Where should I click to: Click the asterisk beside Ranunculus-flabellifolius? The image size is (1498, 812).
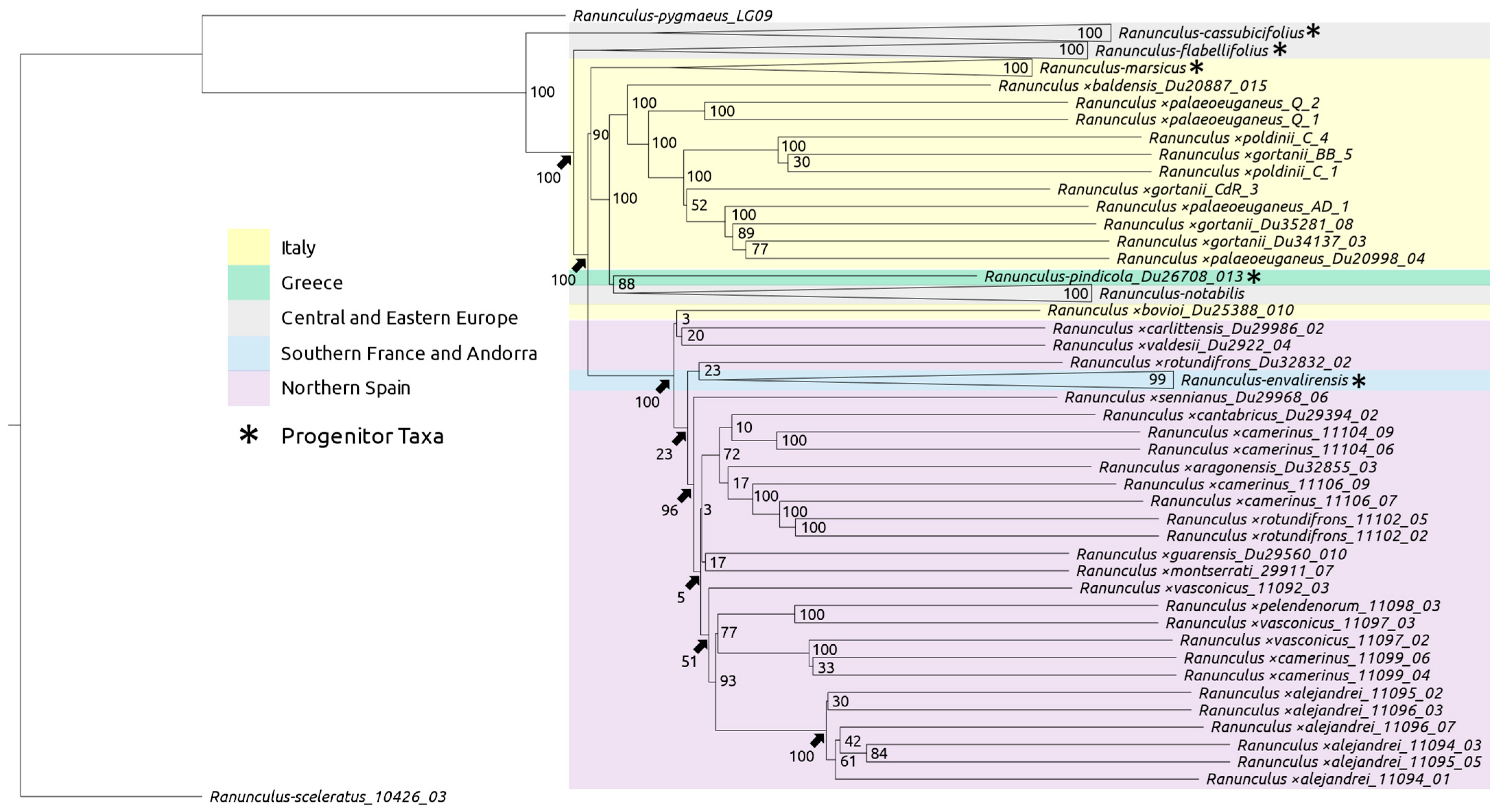[1279, 49]
